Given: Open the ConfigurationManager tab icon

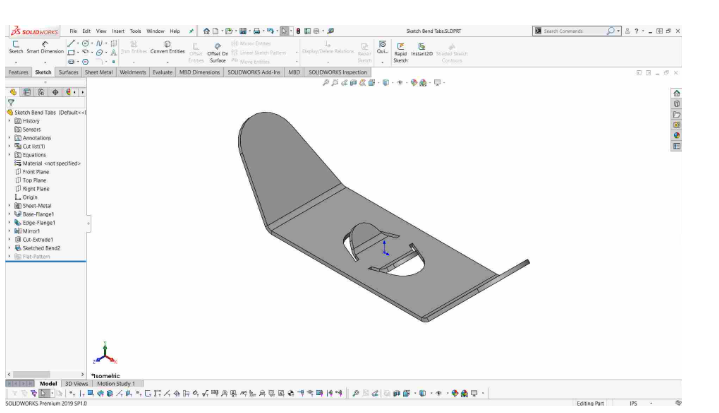Looking at the screenshot, I should (x=41, y=92).
